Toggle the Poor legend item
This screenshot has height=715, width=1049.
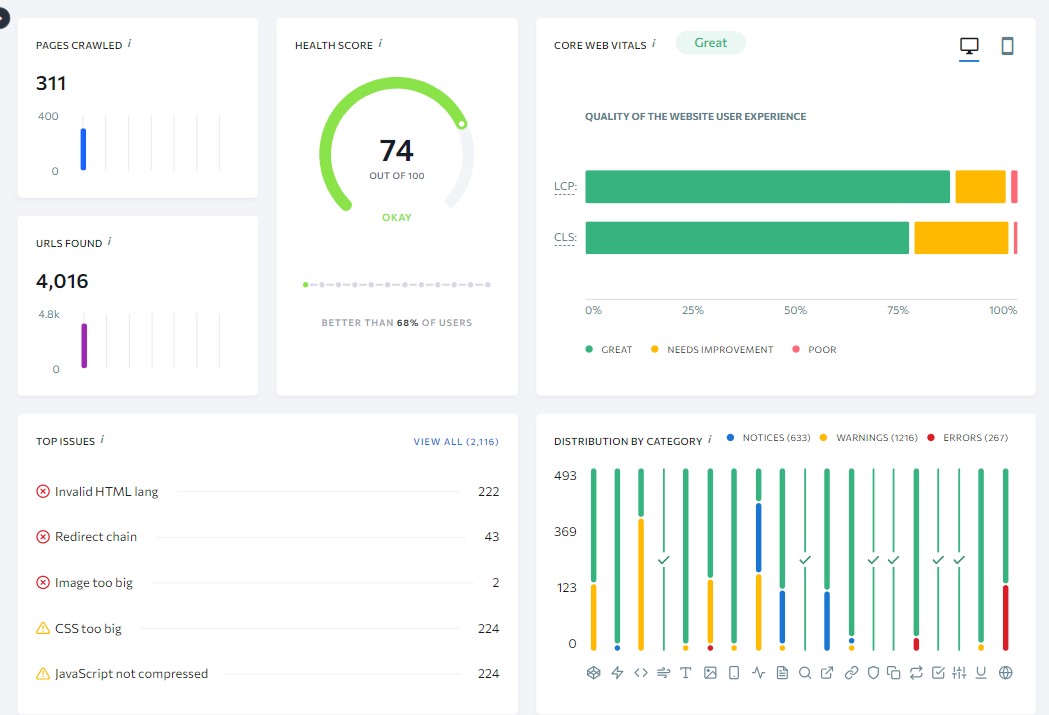(x=814, y=349)
